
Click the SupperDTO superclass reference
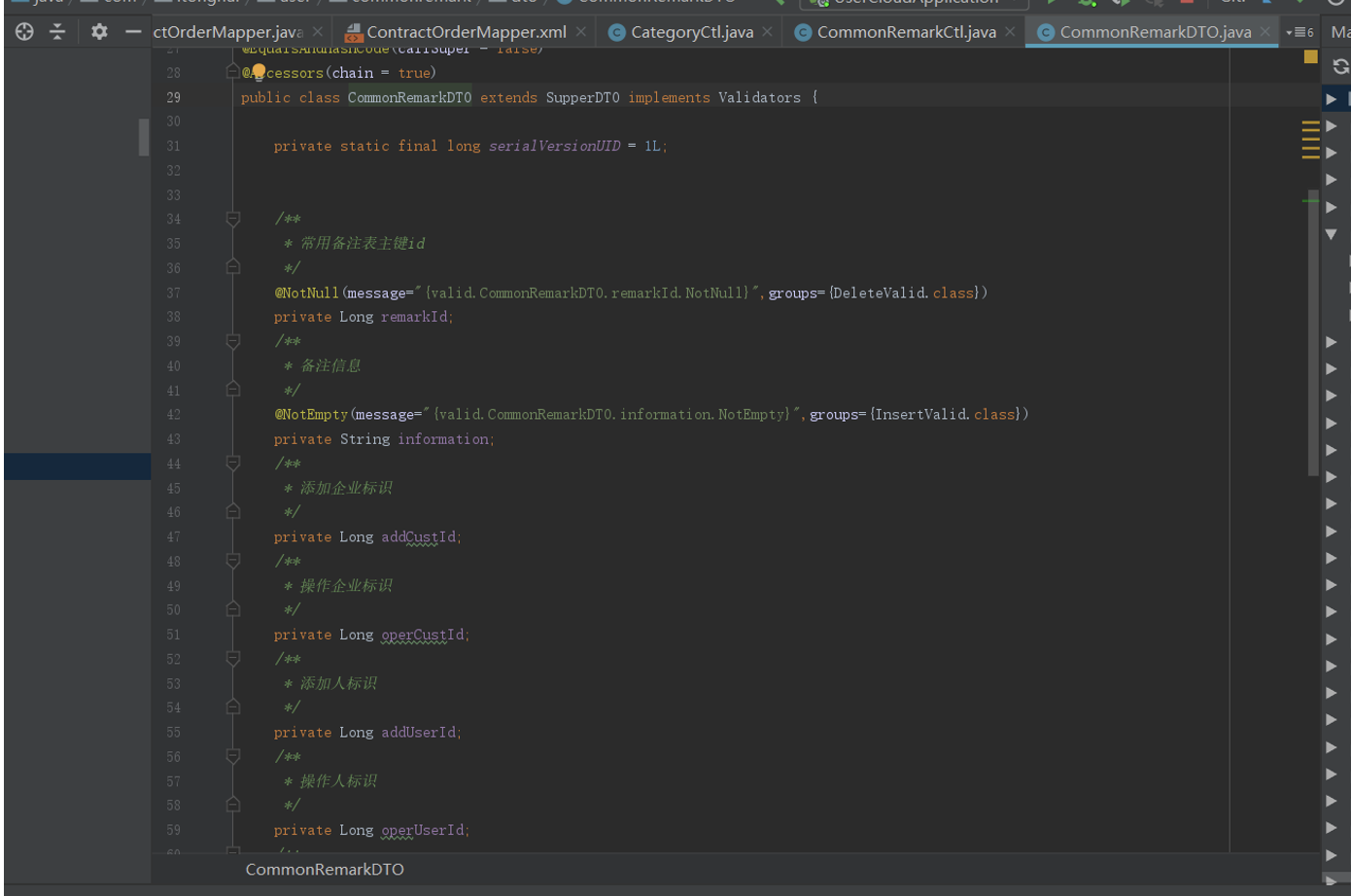(582, 97)
